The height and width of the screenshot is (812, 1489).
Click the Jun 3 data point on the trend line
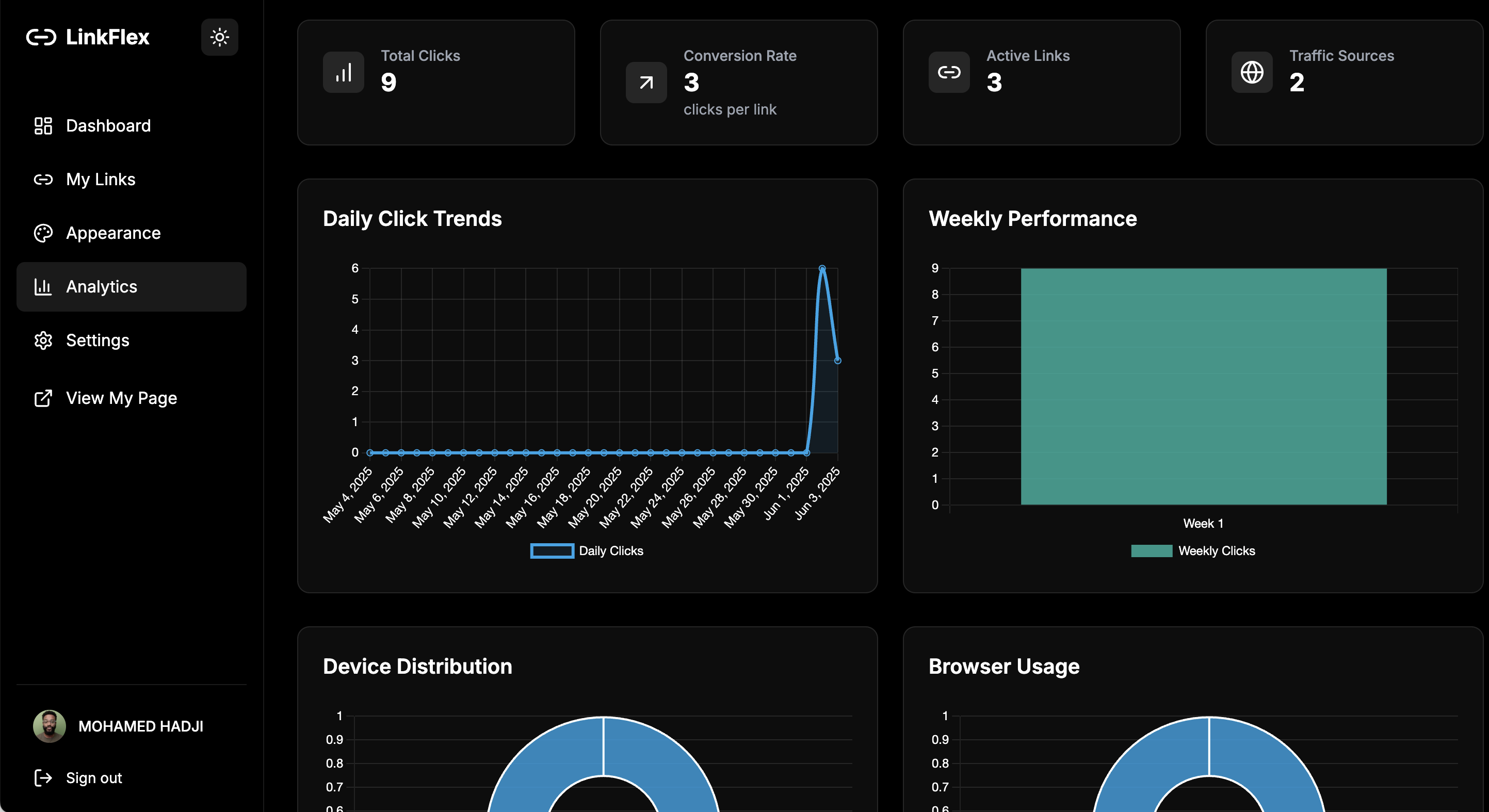point(837,361)
